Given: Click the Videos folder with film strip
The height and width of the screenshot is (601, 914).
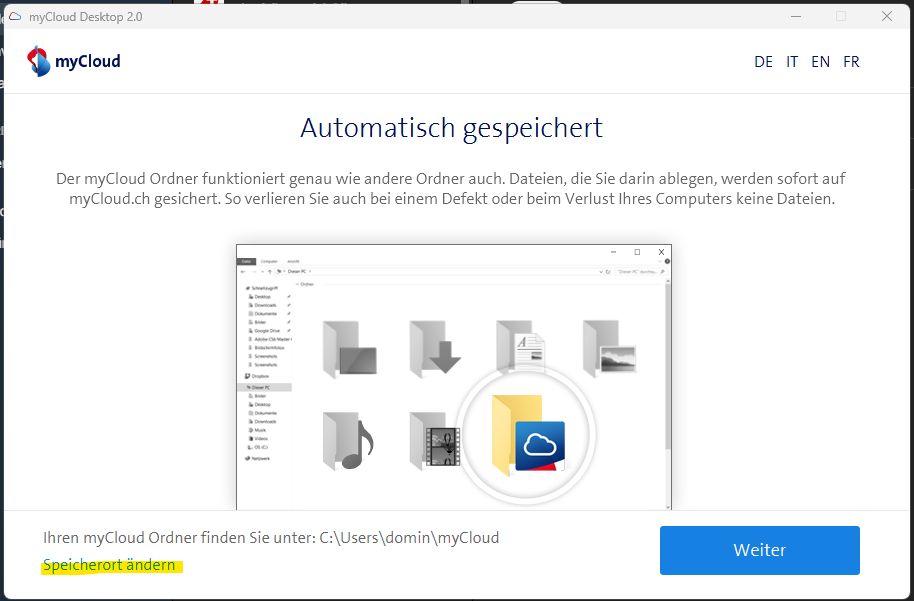Looking at the screenshot, I should [x=432, y=440].
